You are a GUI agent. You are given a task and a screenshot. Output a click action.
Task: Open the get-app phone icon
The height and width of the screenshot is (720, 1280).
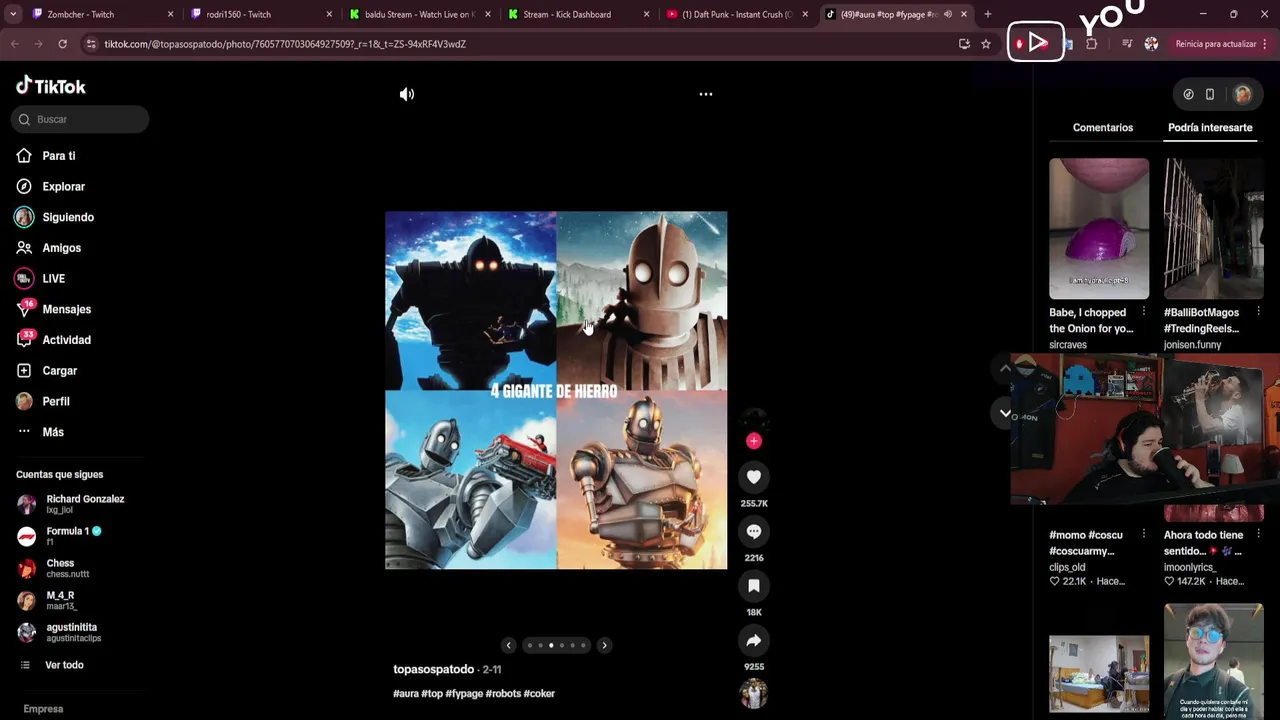tap(1210, 94)
